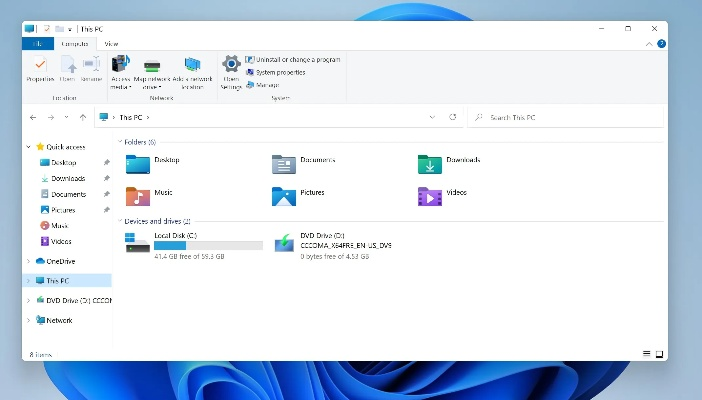Click the Help question mark icon
This screenshot has height=400, width=702.
point(661,44)
